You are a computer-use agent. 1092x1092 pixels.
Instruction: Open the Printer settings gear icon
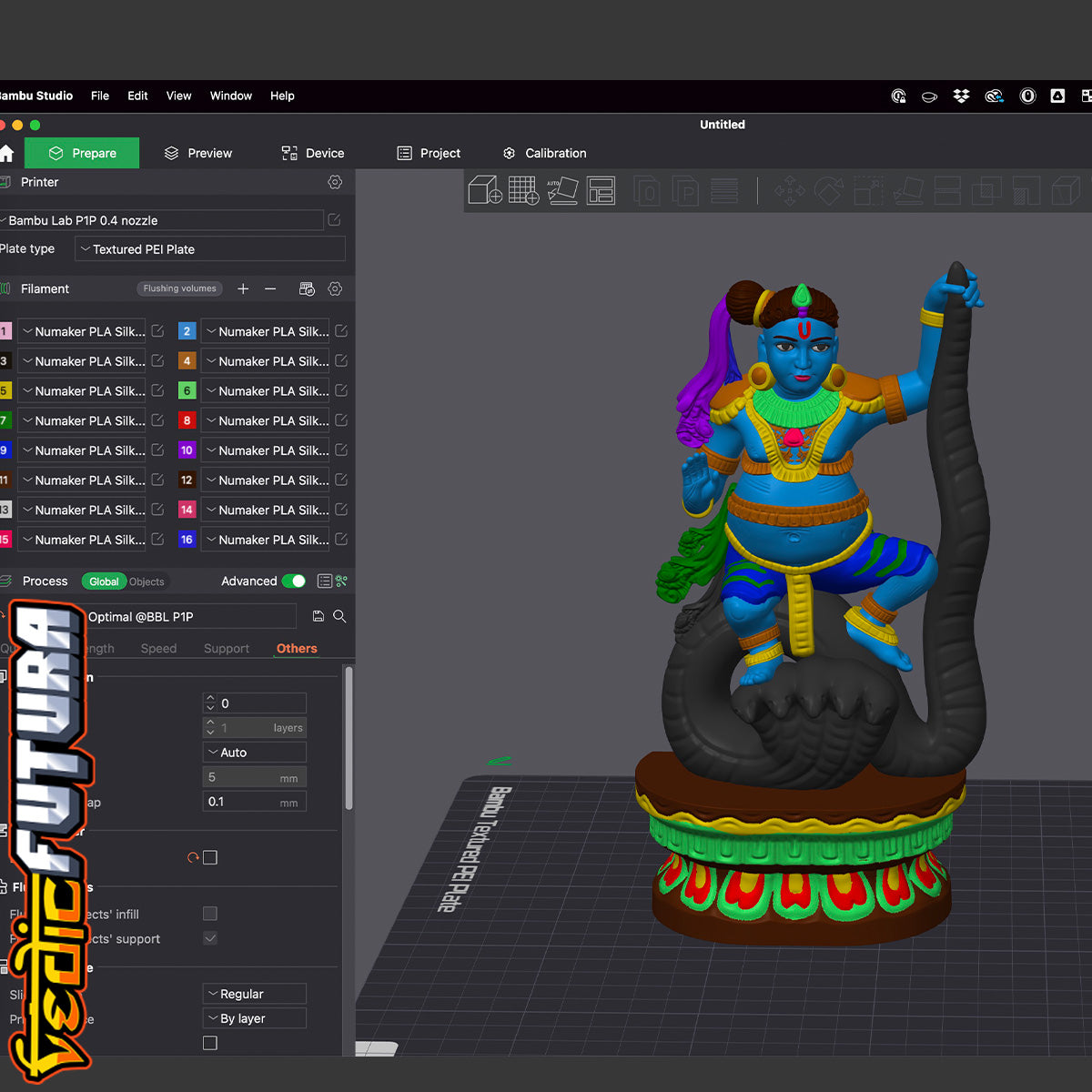335,182
